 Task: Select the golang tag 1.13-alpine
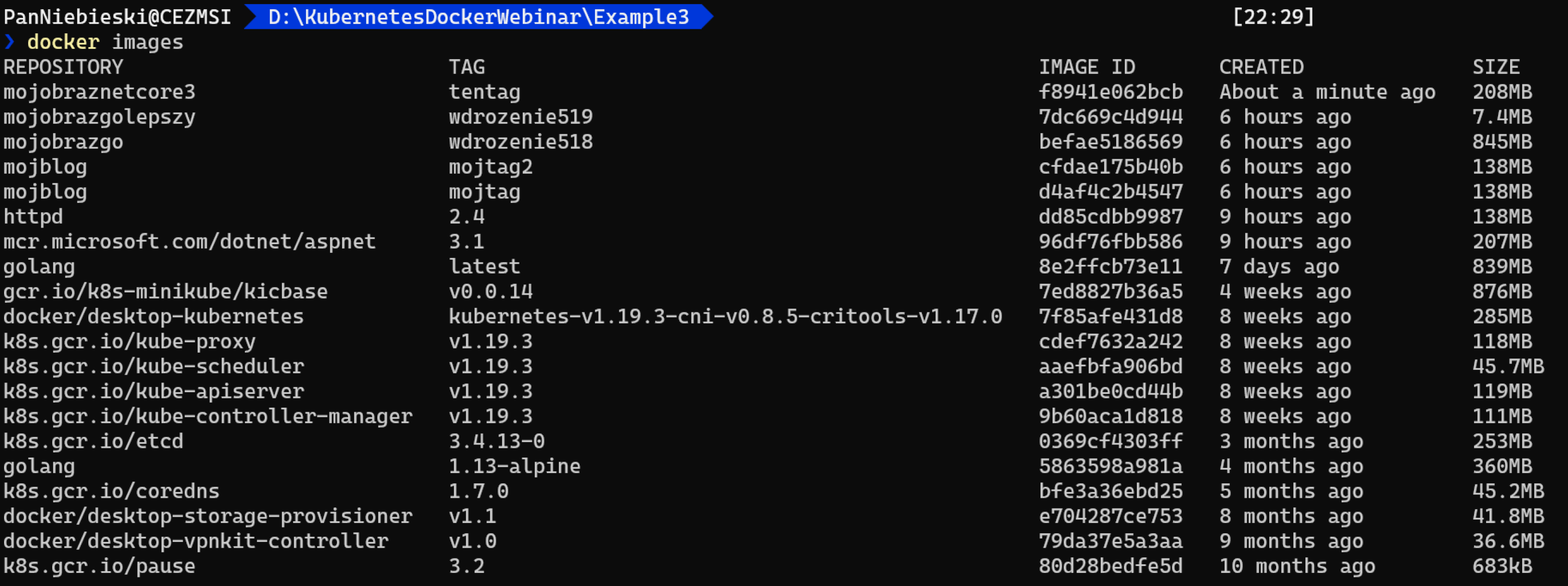[x=515, y=466]
